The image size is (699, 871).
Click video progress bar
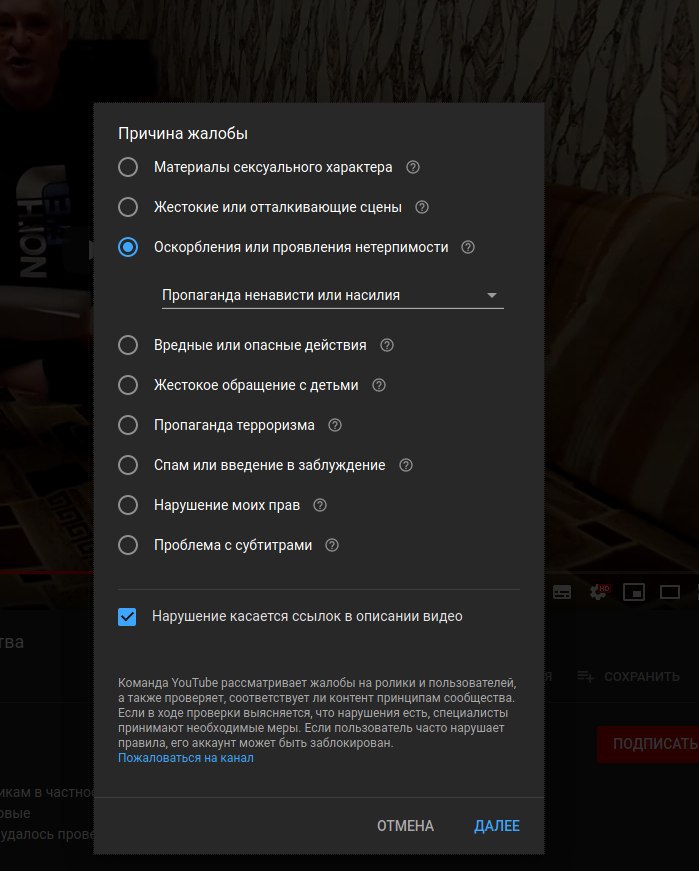[x=47, y=572]
